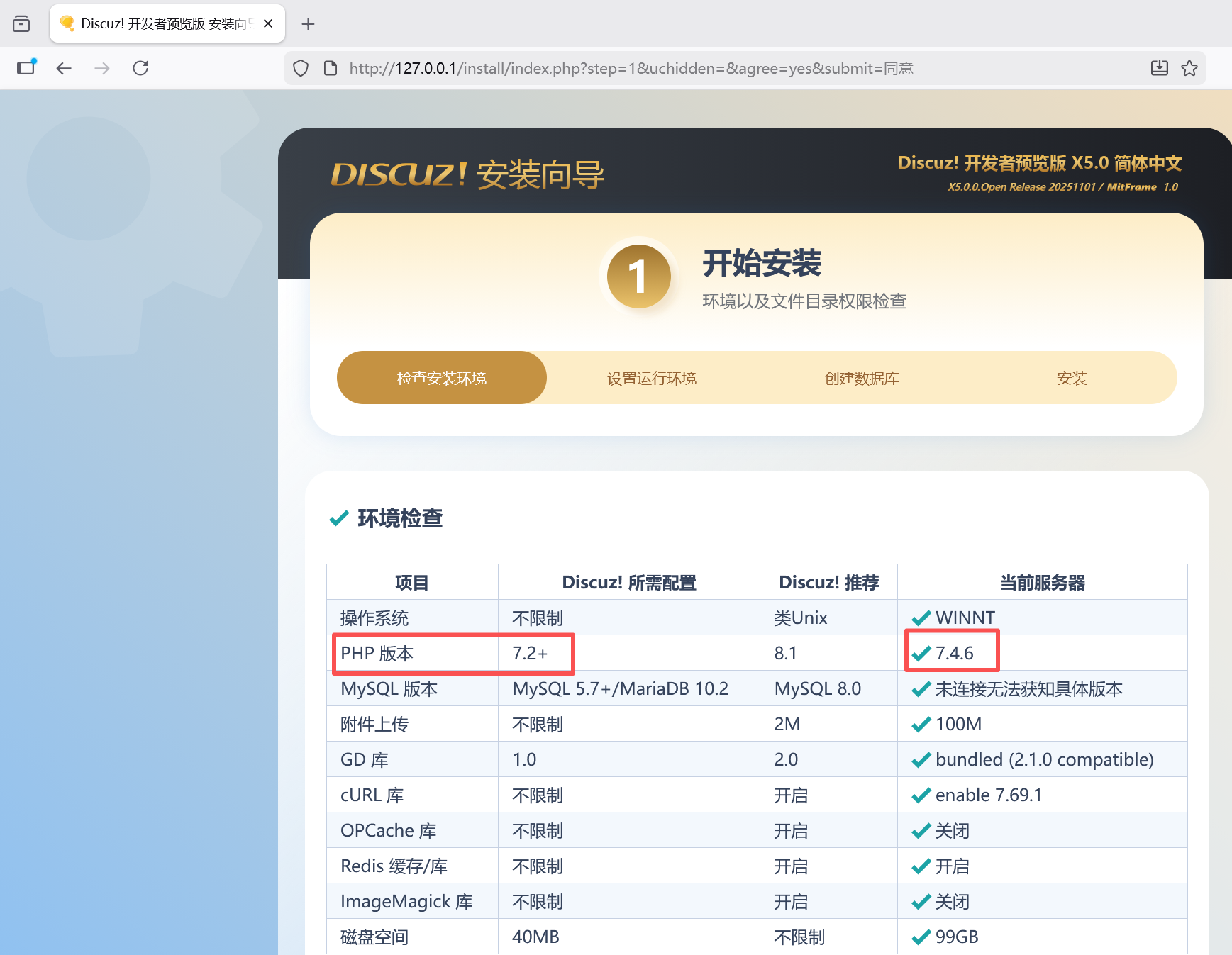Image resolution: width=1232 pixels, height=955 pixels.
Task: Click the 当前服务器 column header
Action: tap(1043, 582)
